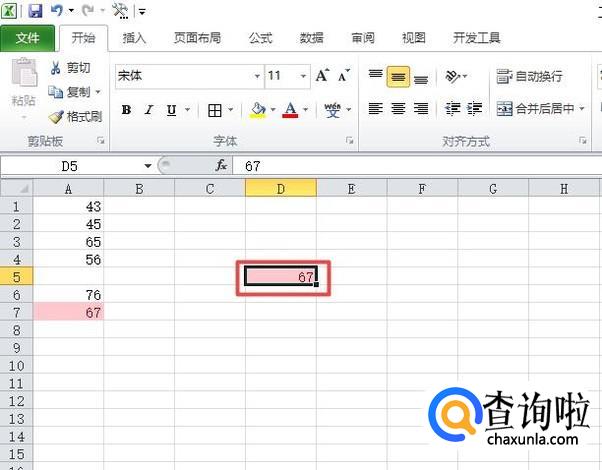602x470 pixels.
Task: Click the Fill Color paint bucket icon
Action: [258, 110]
